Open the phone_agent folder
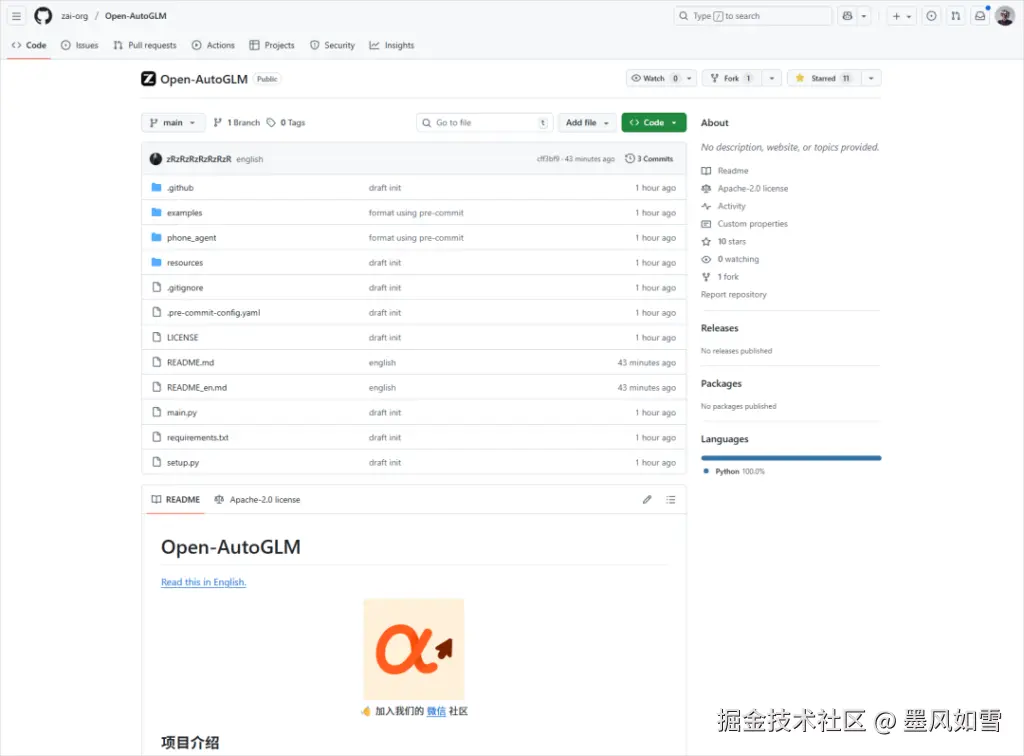The image size is (1024, 756). pos(191,238)
